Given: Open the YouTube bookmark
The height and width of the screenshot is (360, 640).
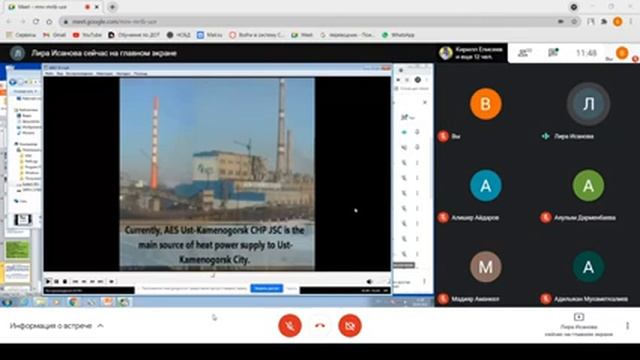Looking at the screenshot, I should [x=87, y=35].
